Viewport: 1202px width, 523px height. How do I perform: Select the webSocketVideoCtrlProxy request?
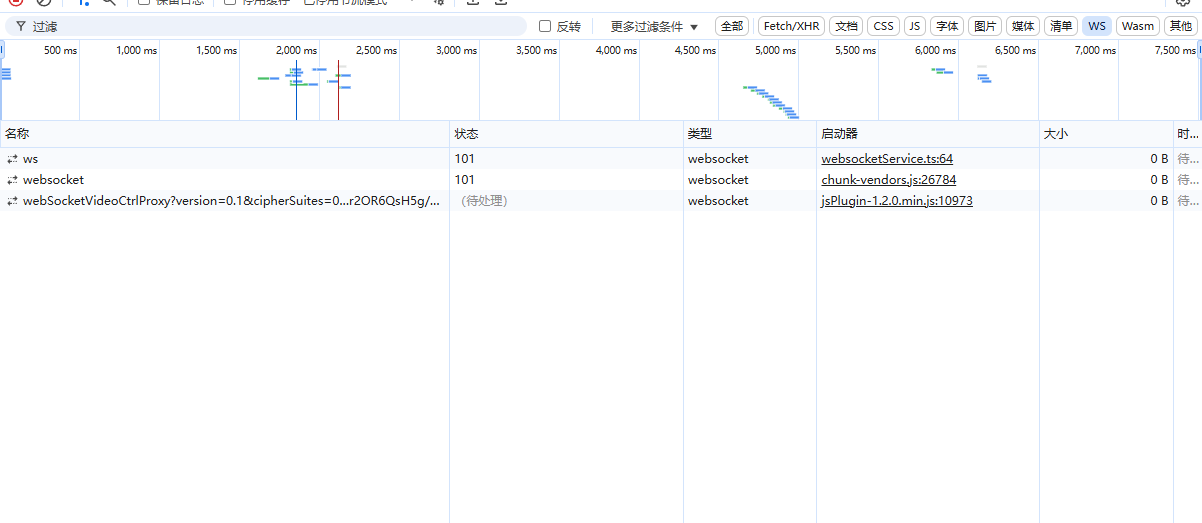tap(231, 201)
